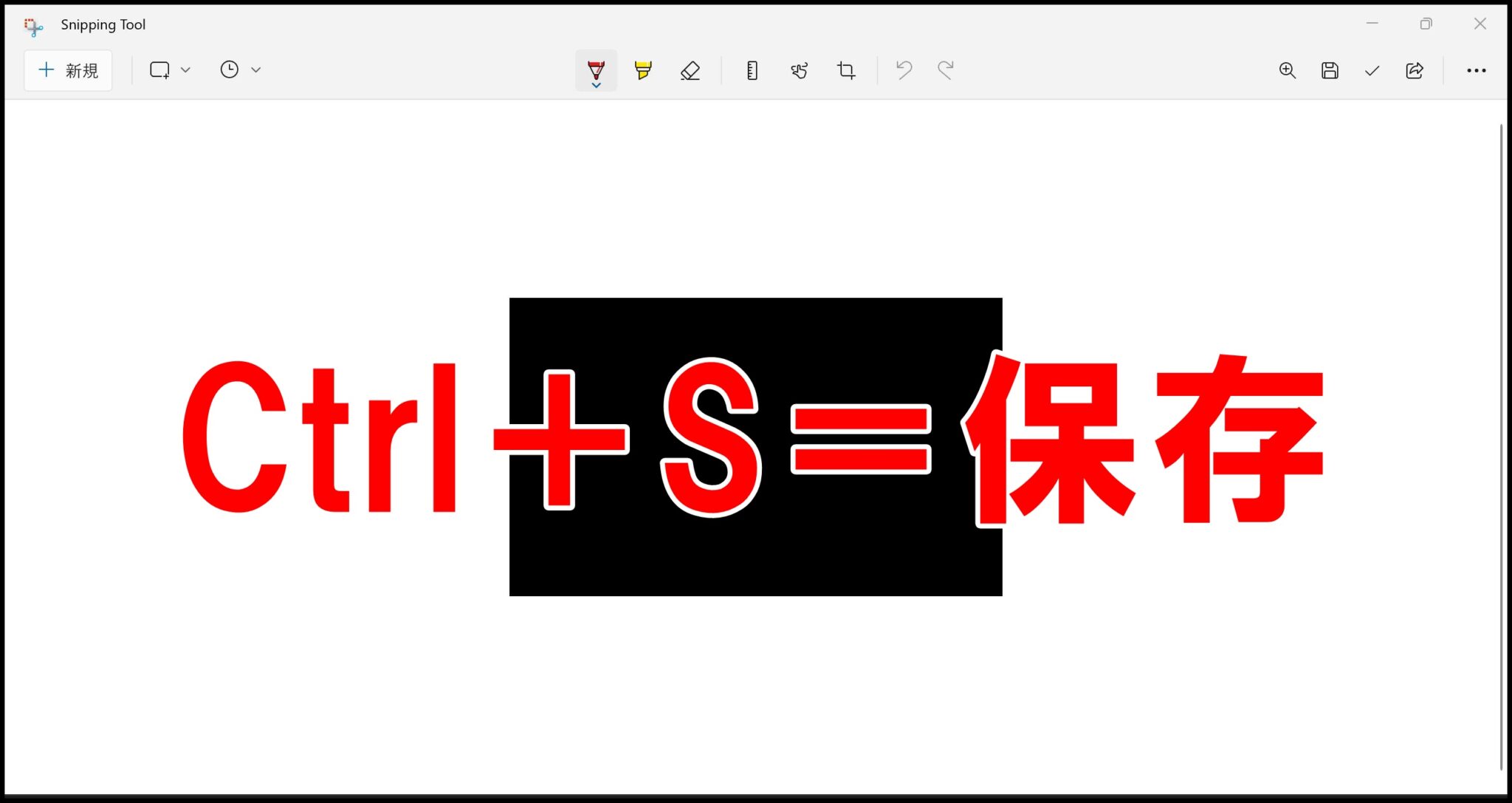Open the See more menu
The width and height of the screenshot is (1512, 803).
[x=1477, y=70]
